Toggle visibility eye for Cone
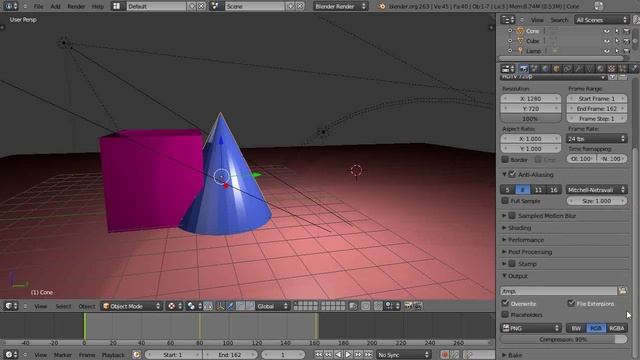Screen dimensions: 640x360 [x=607, y=31]
